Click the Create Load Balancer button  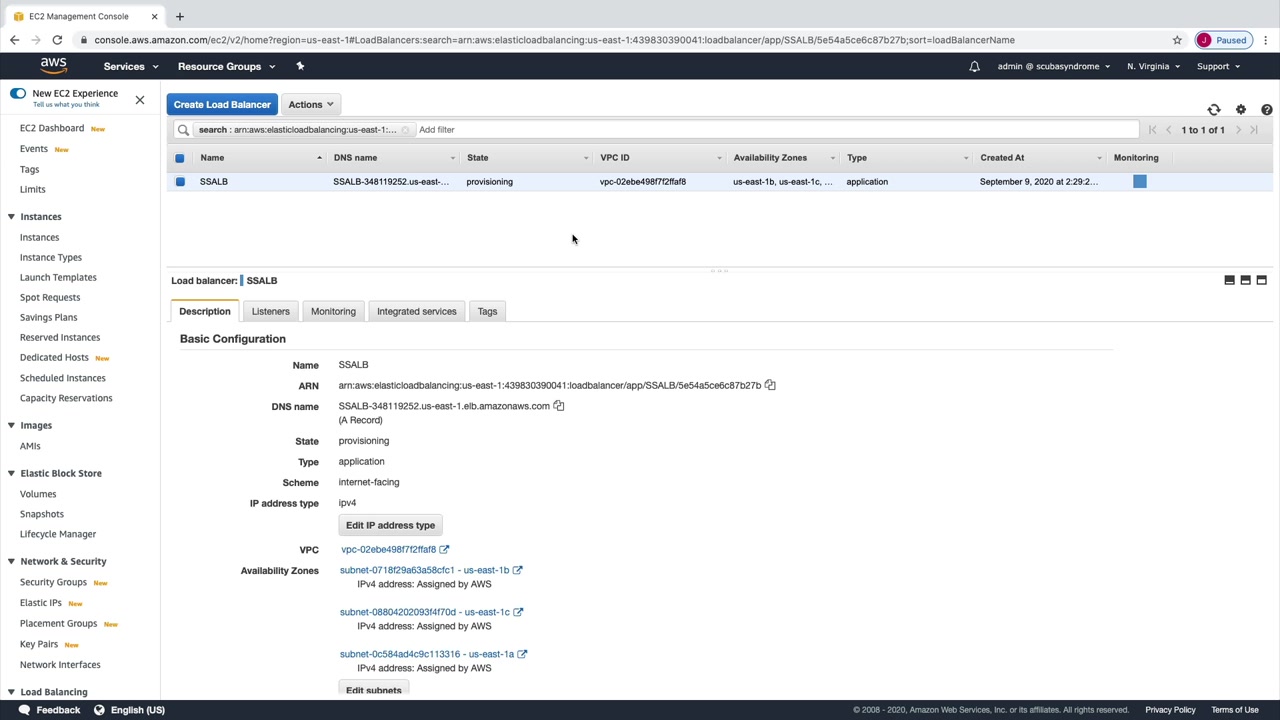[222, 104]
